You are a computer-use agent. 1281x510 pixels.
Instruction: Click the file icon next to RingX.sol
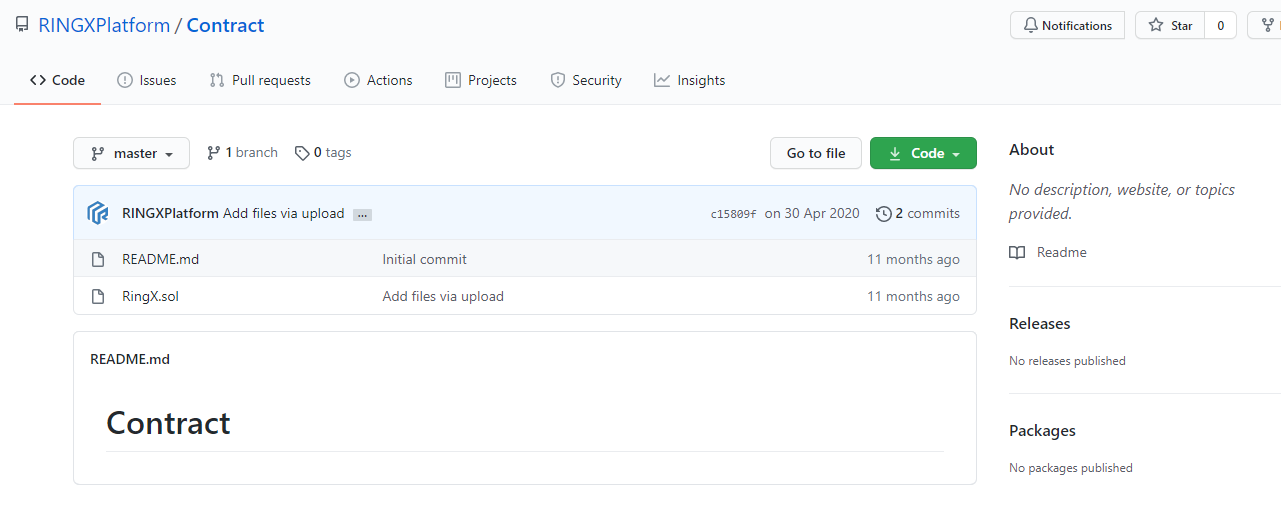(98, 296)
